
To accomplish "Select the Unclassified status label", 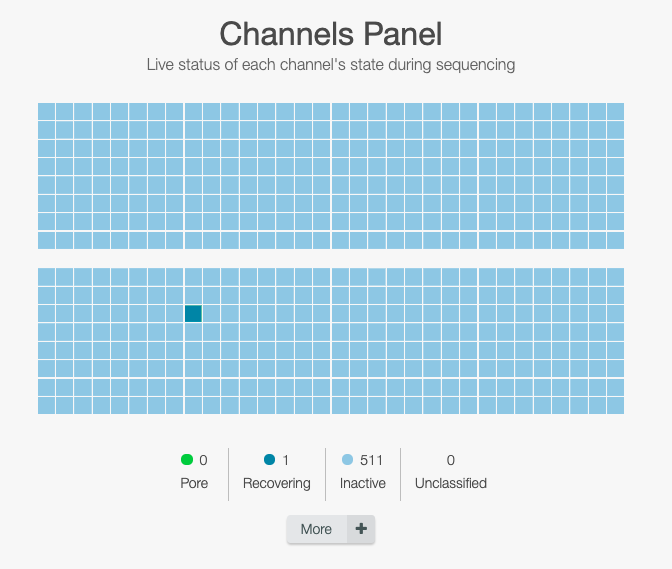I will point(450,483).
